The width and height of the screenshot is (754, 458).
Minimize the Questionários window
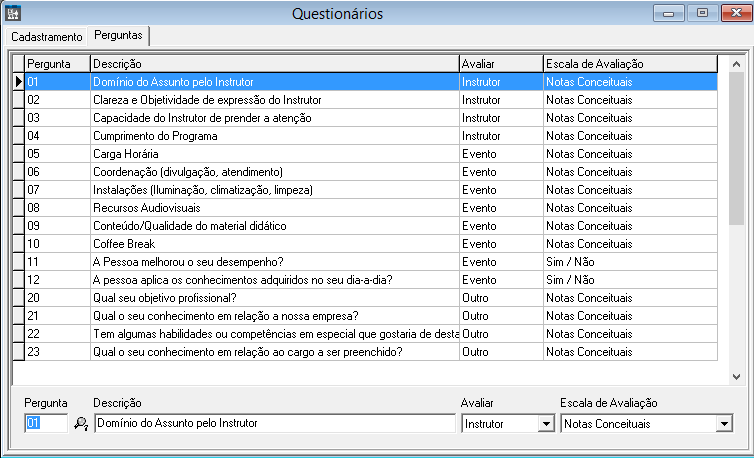pyautogui.click(x=668, y=13)
